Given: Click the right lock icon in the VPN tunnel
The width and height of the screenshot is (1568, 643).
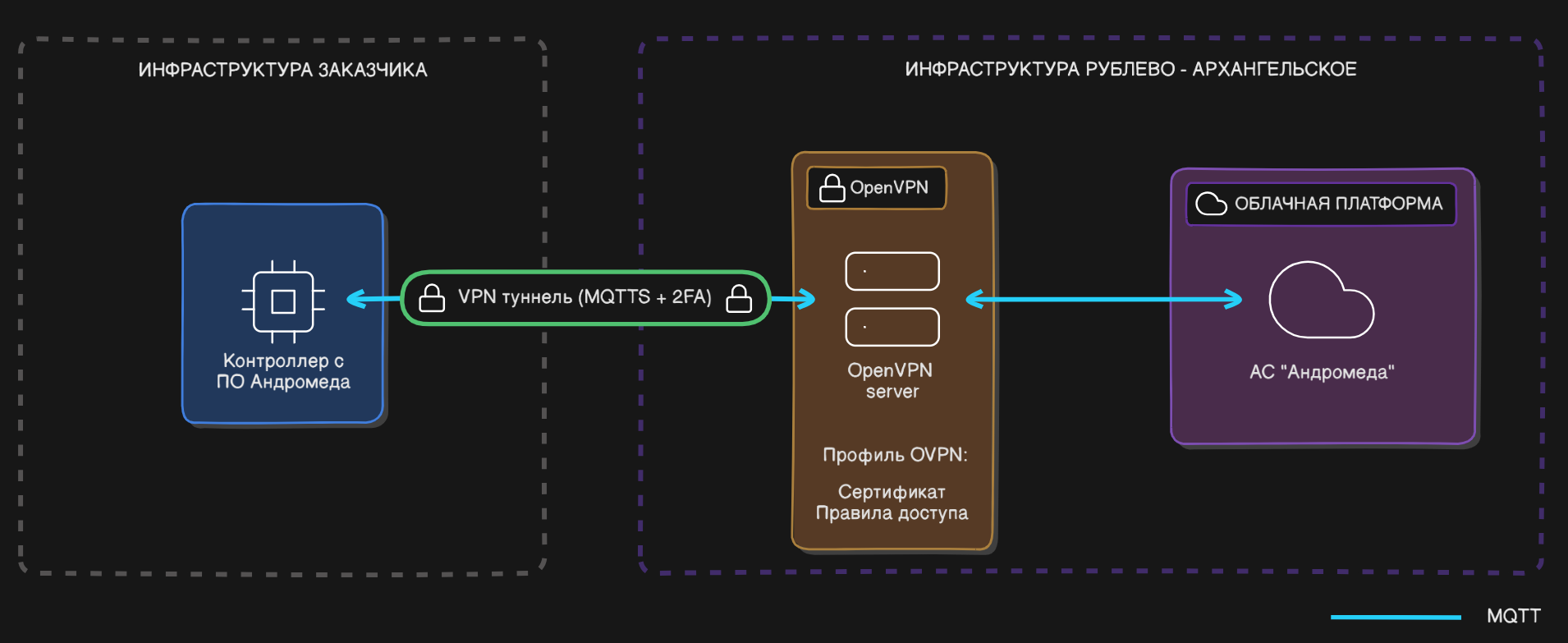Looking at the screenshot, I should pyautogui.click(x=739, y=298).
